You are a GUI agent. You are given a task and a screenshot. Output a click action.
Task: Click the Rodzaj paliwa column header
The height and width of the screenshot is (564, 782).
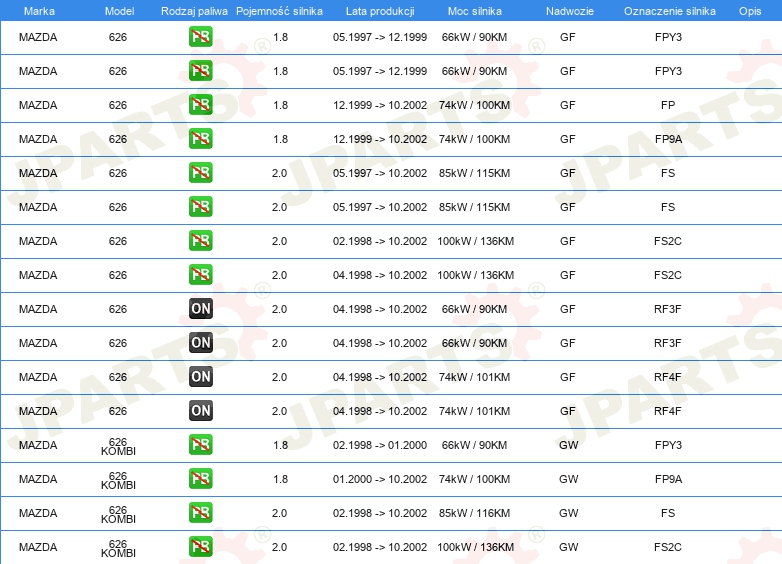pyautogui.click(x=194, y=11)
